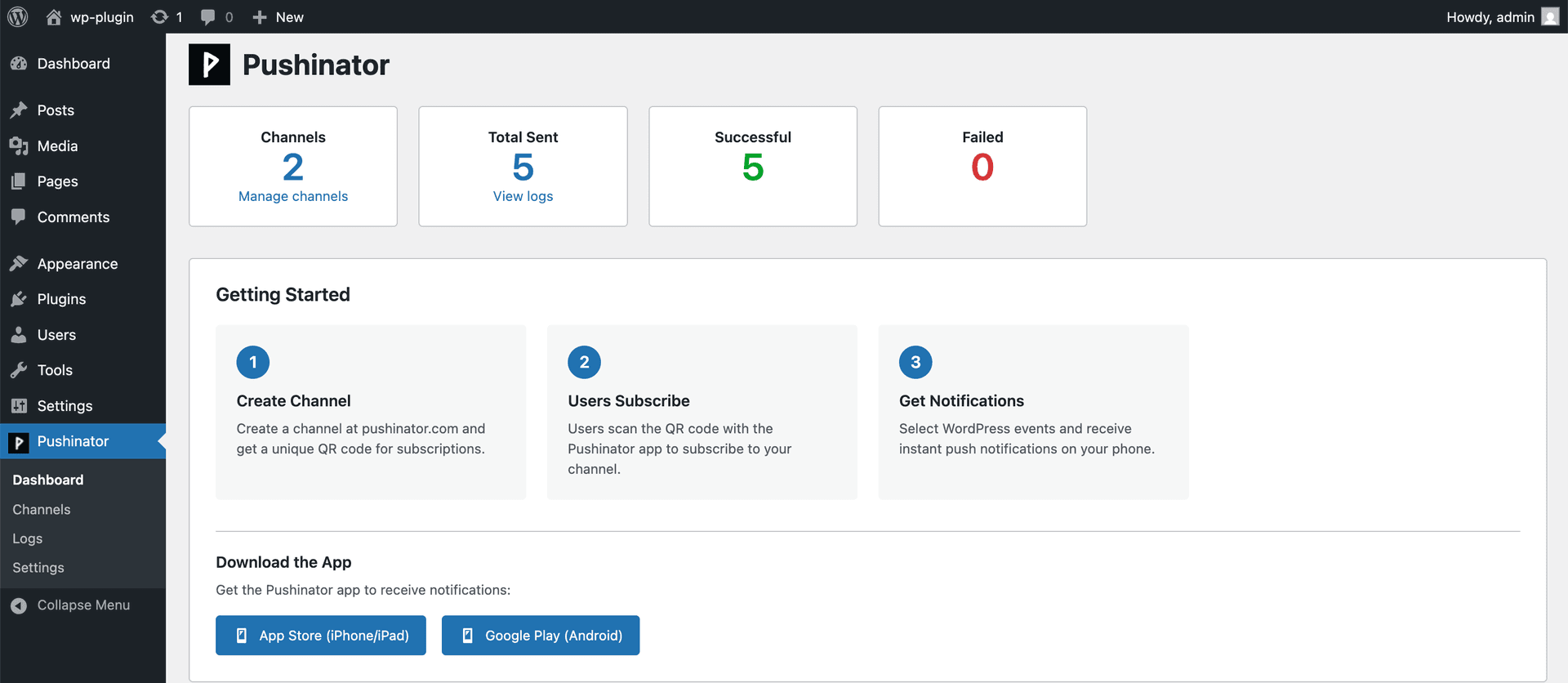Viewport: 1568px width, 683px height.
Task: Select the Pushinator menu item
Action: (82, 441)
